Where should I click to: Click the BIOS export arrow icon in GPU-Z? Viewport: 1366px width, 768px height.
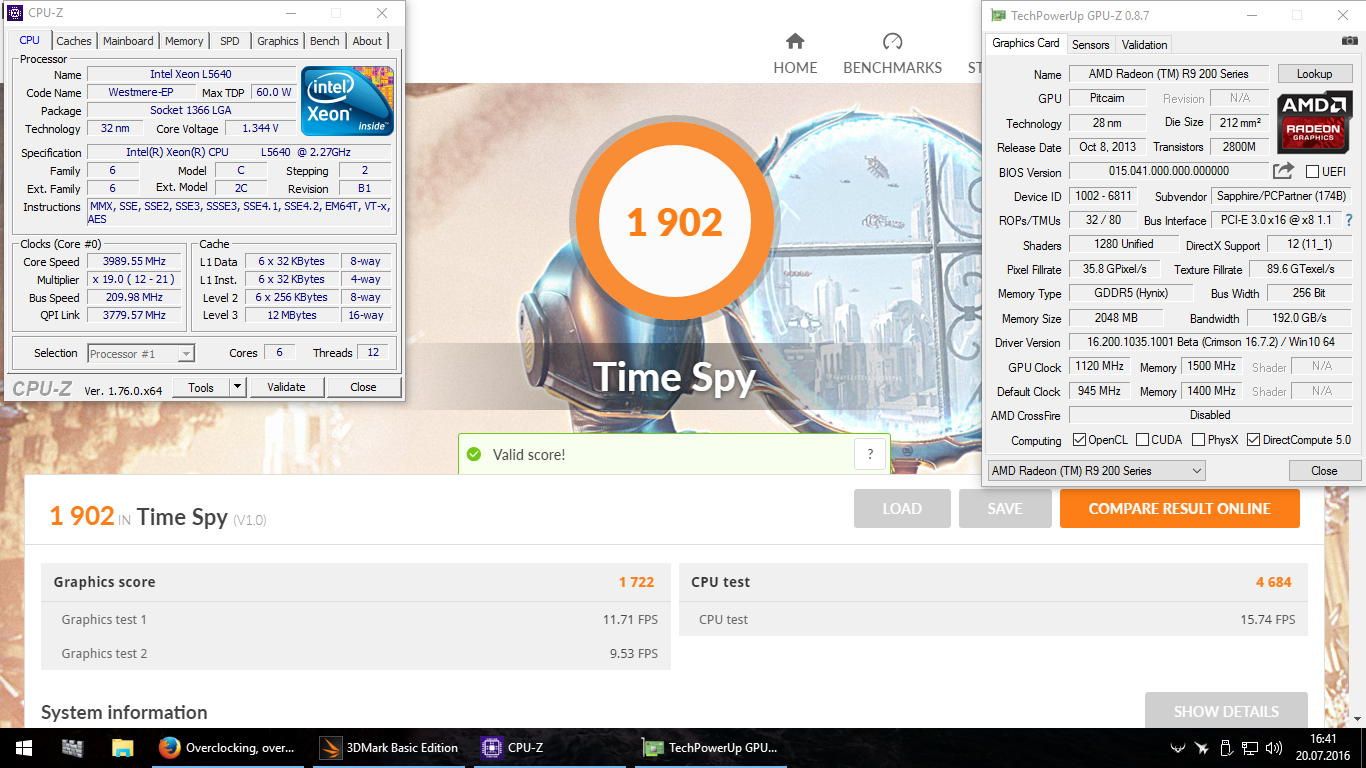(1283, 171)
